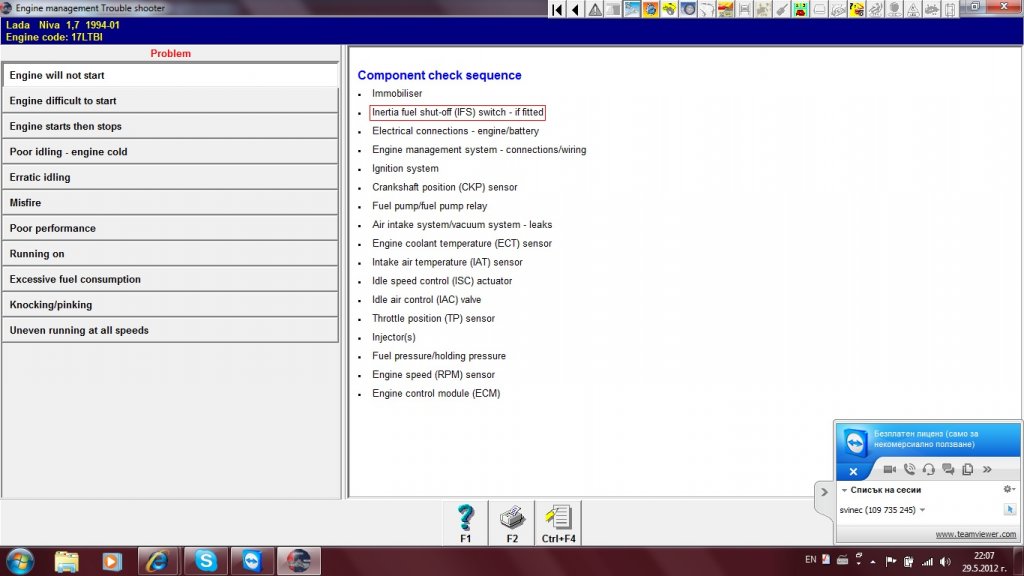This screenshot has height=576, width=1024.
Task: Select 'Poor performance' problem
Action: click(170, 228)
